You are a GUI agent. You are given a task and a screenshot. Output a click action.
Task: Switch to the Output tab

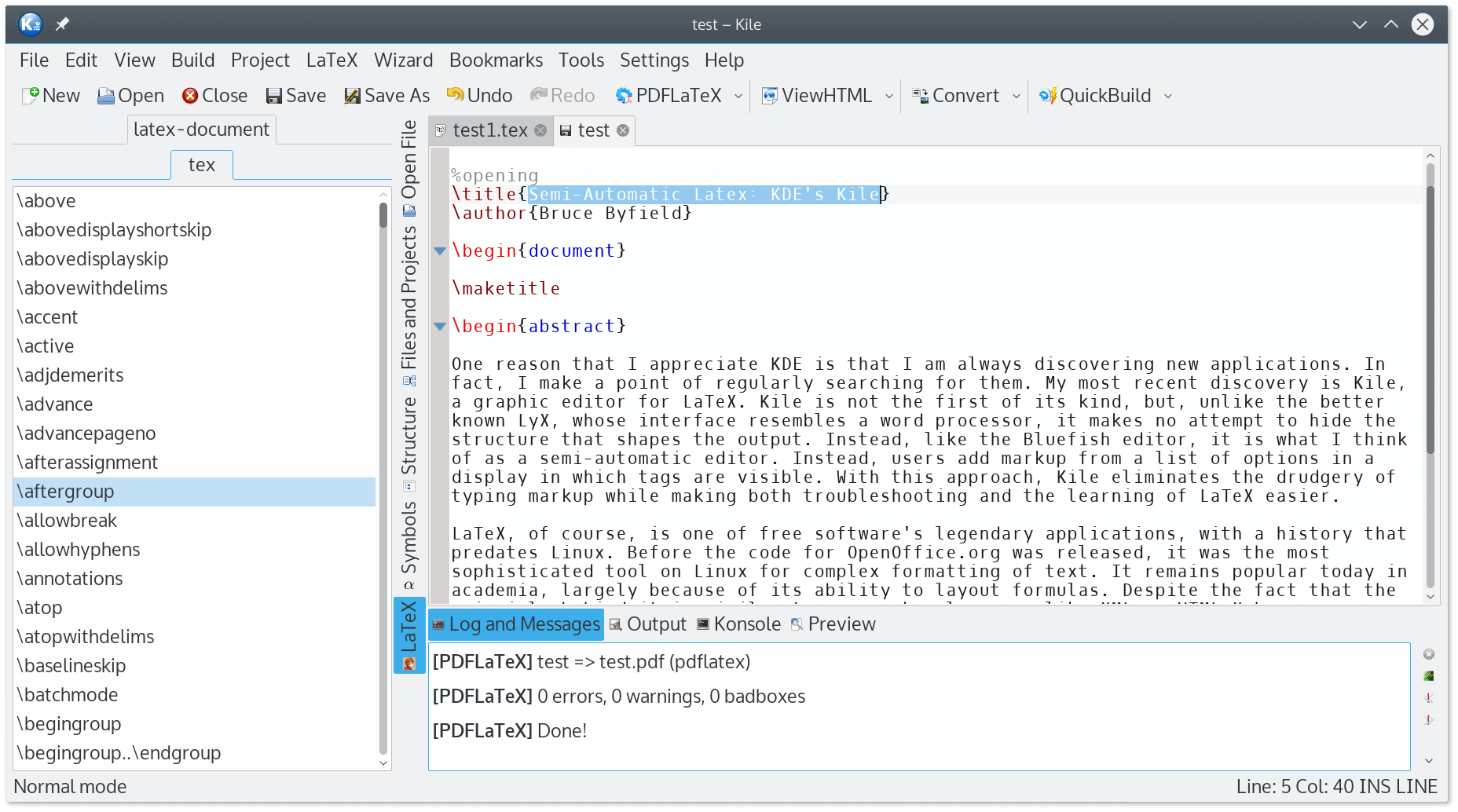click(648, 624)
